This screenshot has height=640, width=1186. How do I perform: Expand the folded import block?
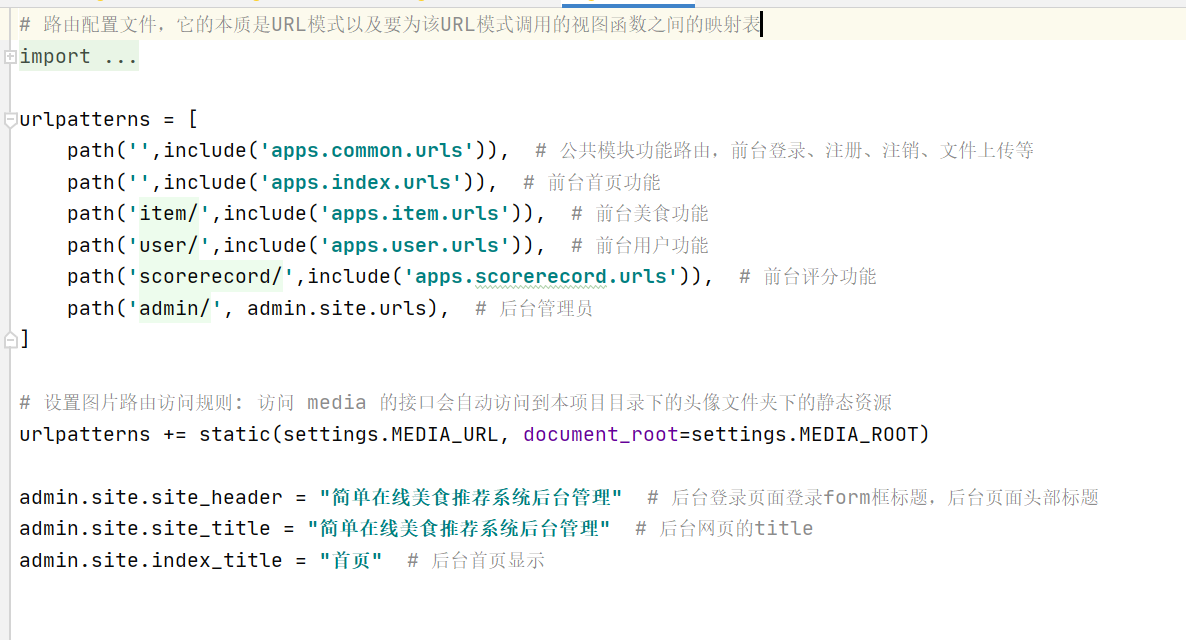pos(10,57)
